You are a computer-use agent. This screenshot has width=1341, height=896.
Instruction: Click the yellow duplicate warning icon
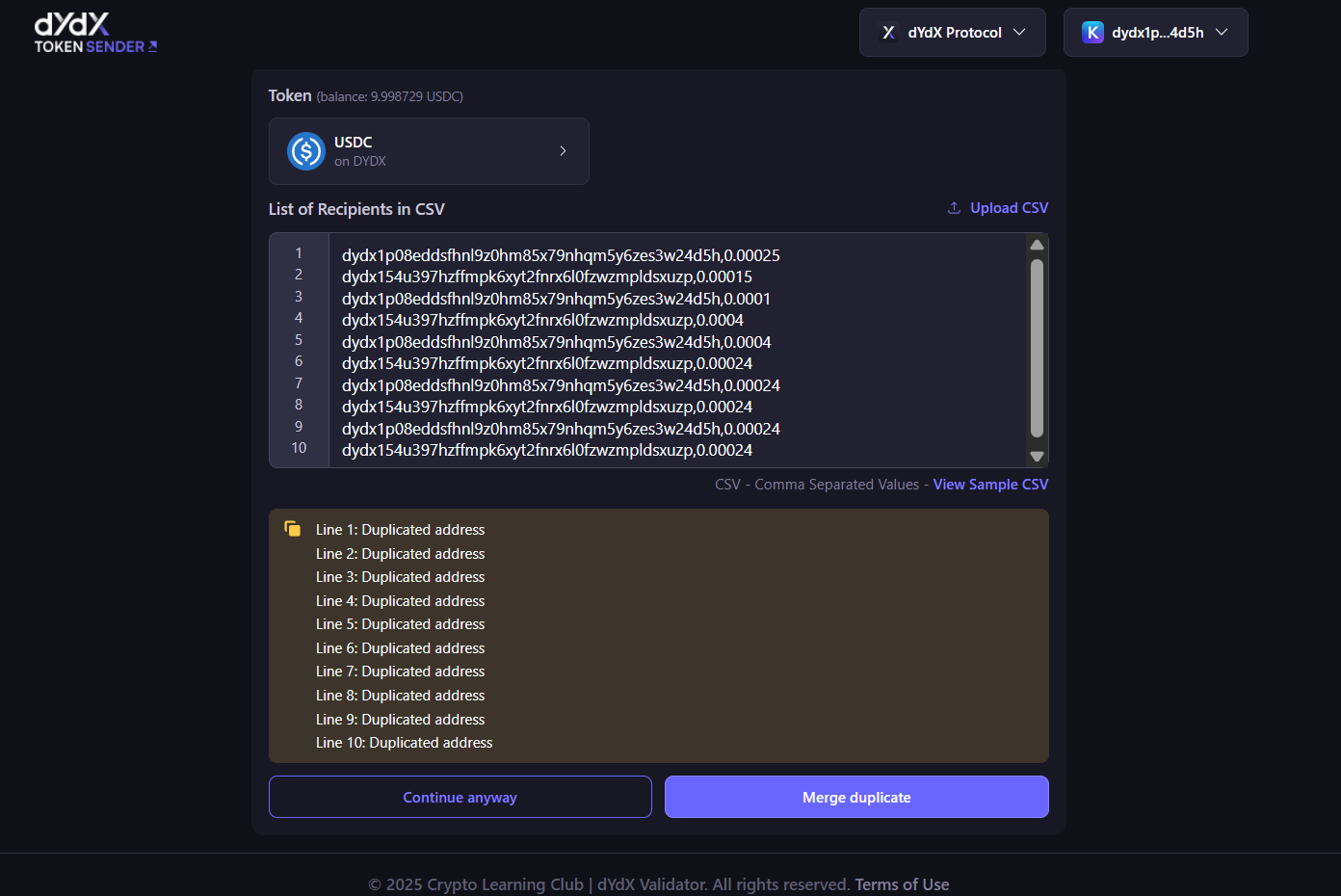pos(293,529)
